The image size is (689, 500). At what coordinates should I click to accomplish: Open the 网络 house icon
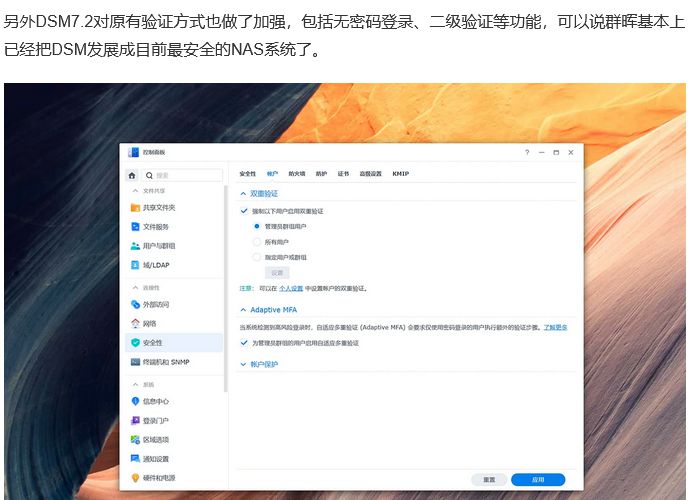[x=135, y=323]
